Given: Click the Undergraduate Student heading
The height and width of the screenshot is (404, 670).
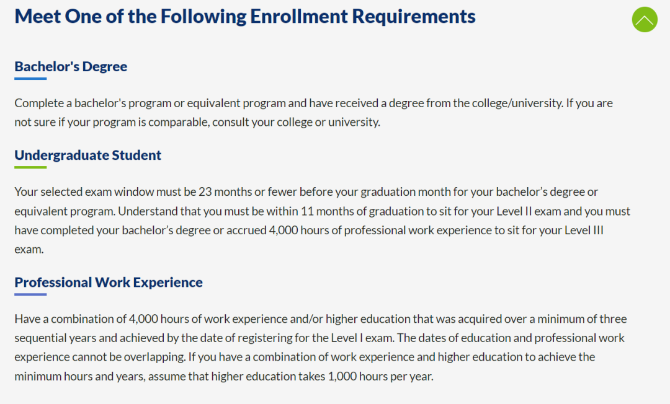Looking at the screenshot, I should point(88,155).
